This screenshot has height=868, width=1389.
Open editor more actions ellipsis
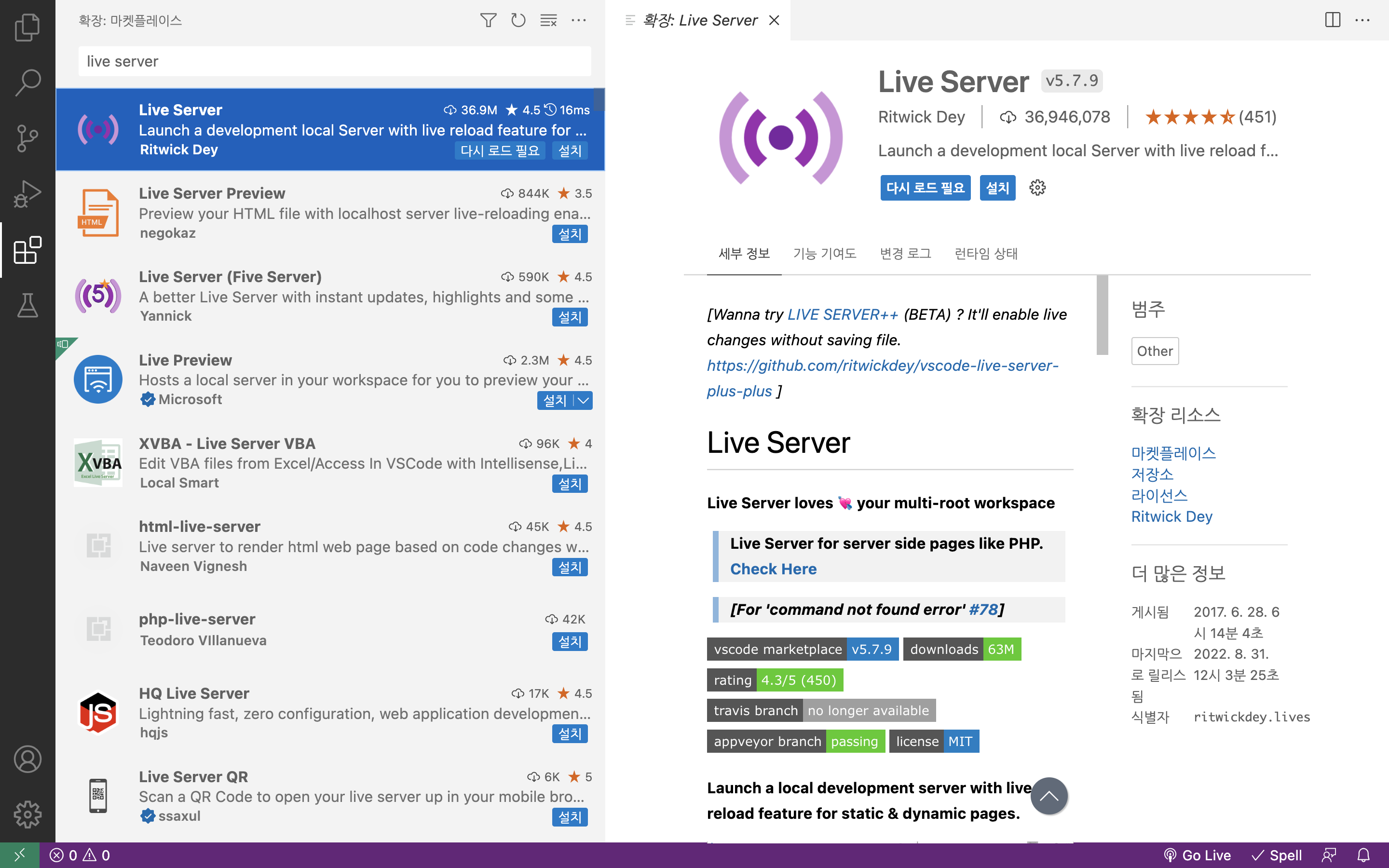point(1362,21)
